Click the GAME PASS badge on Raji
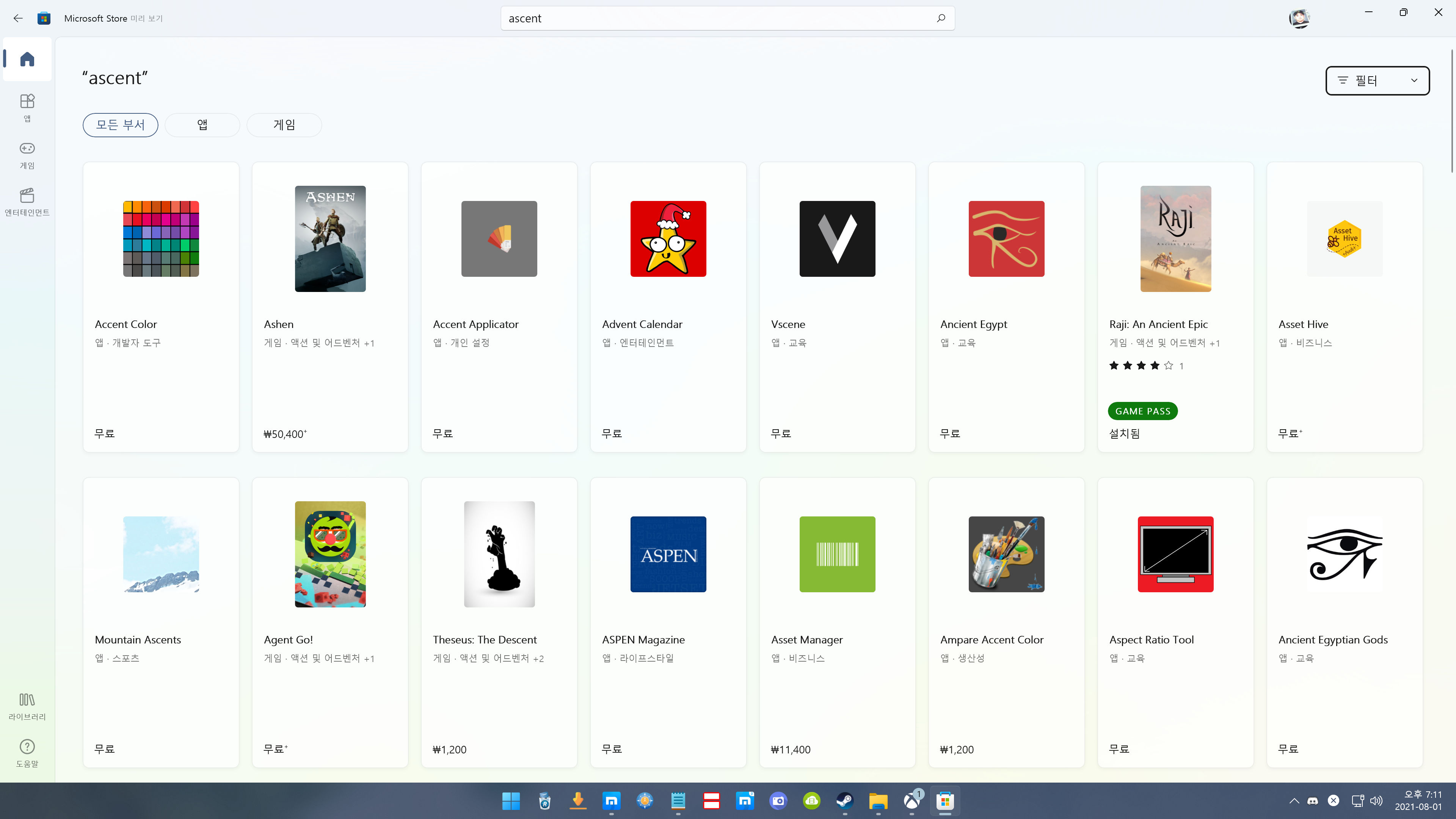1456x819 pixels. point(1143,411)
